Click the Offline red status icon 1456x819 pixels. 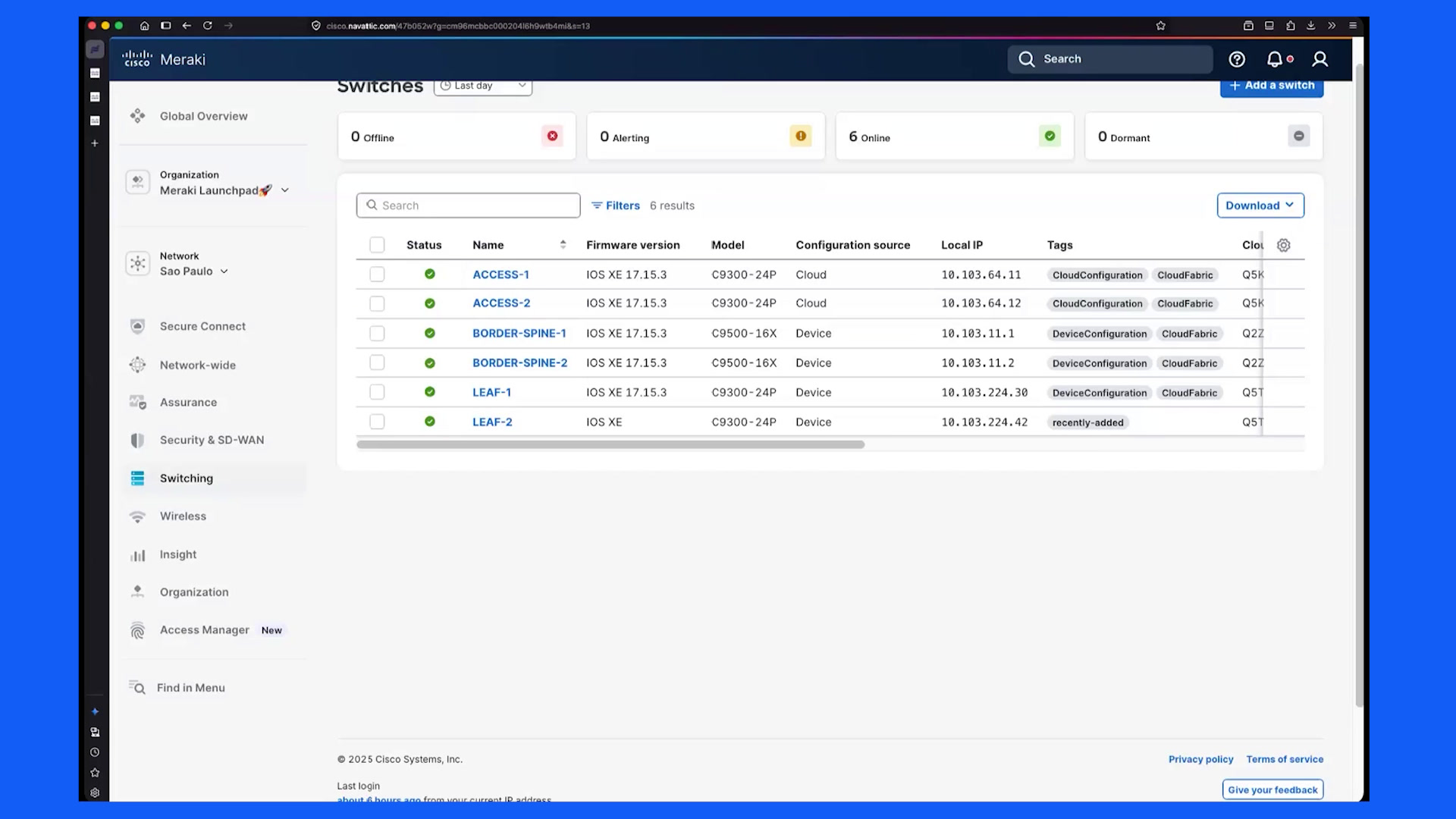552,136
